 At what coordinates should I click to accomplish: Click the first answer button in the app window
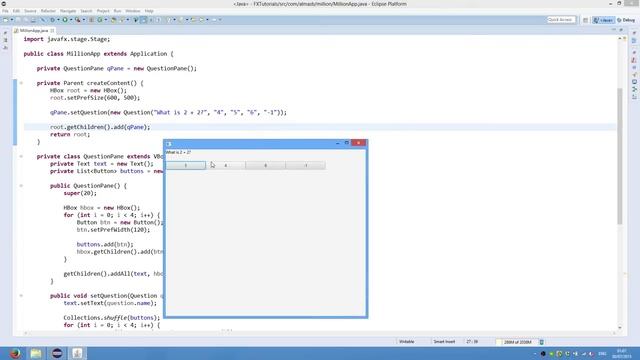pos(186,165)
